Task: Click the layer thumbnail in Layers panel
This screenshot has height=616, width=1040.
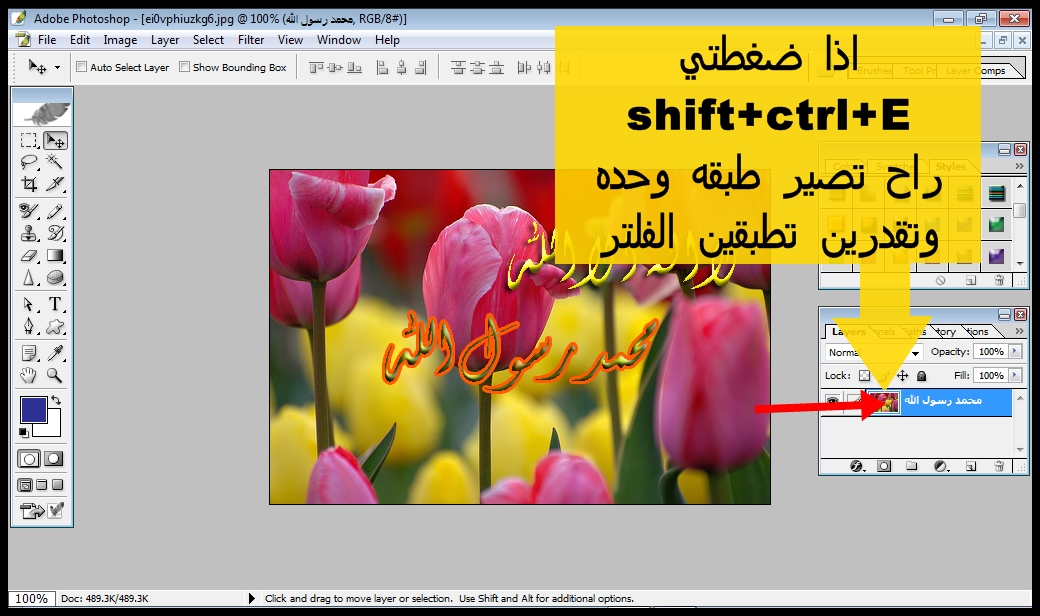Action: (x=884, y=402)
